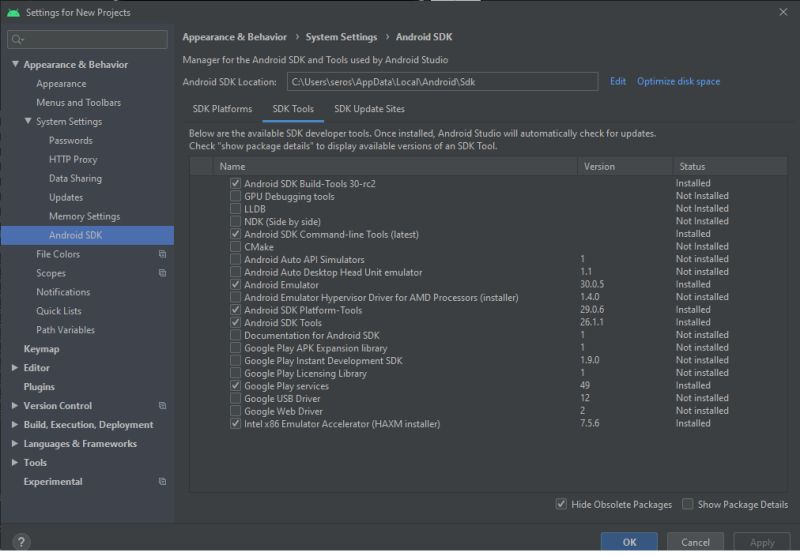The width and height of the screenshot is (800, 556).
Task: Check Google USB Driver
Action: click(x=235, y=398)
